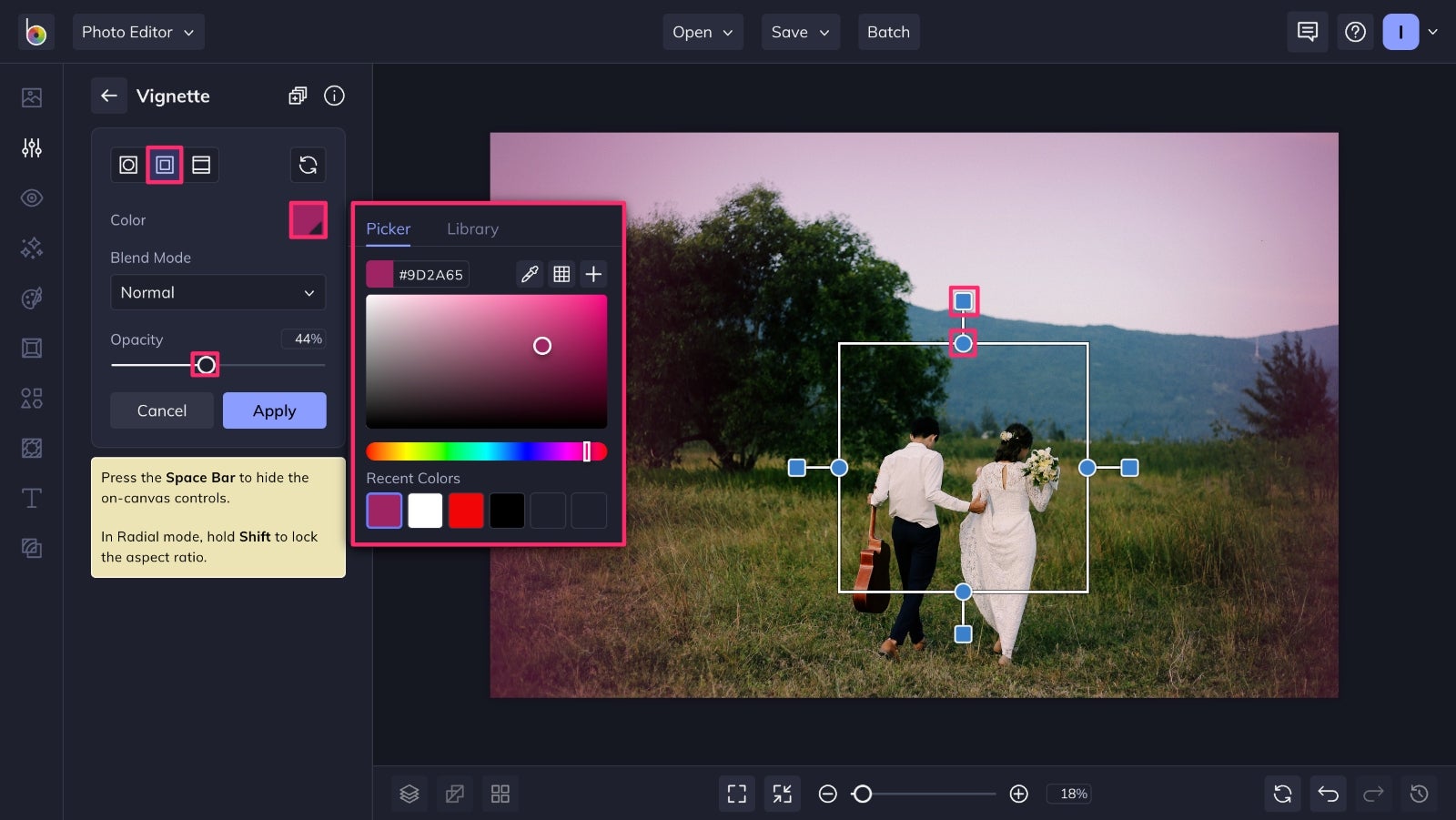Toggle fullscreen canvas view
Screen dimensions: 1456x820
[736, 793]
